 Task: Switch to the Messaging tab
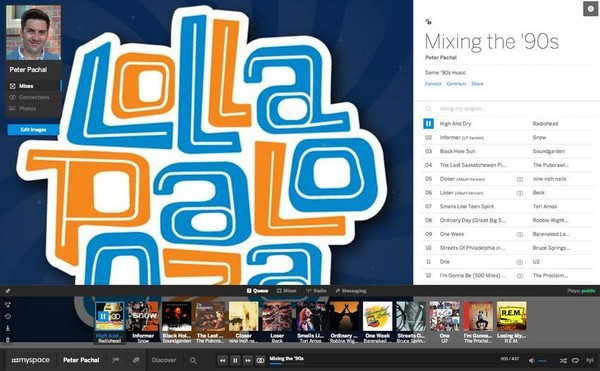351,291
